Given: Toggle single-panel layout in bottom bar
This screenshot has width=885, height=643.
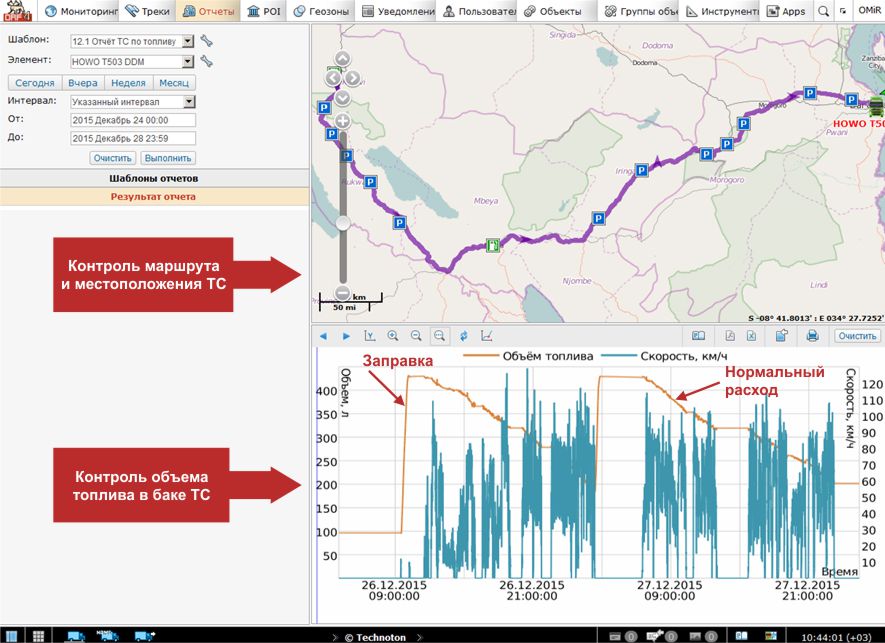Looking at the screenshot, I should click(11, 636).
